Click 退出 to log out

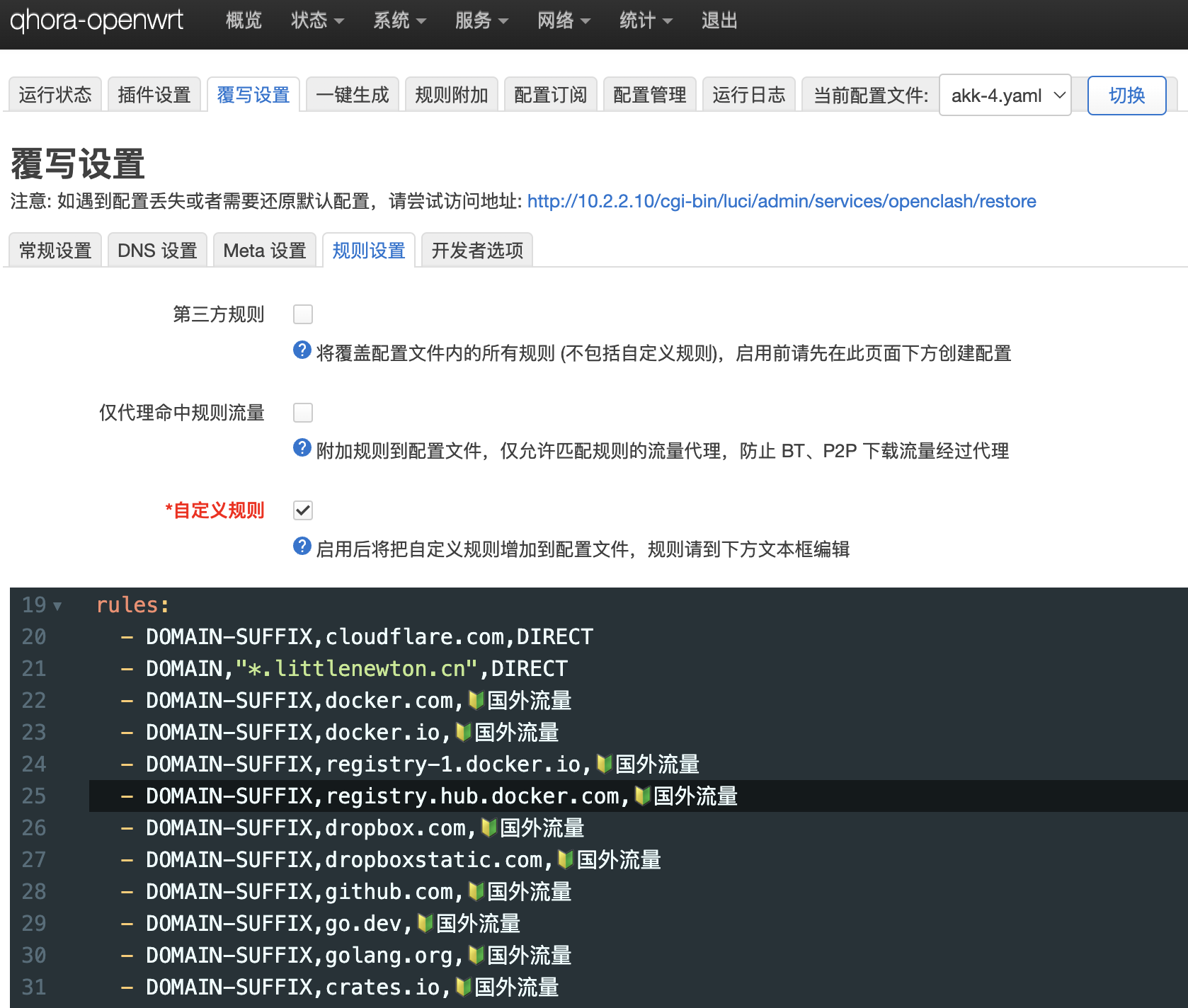[x=719, y=21]
